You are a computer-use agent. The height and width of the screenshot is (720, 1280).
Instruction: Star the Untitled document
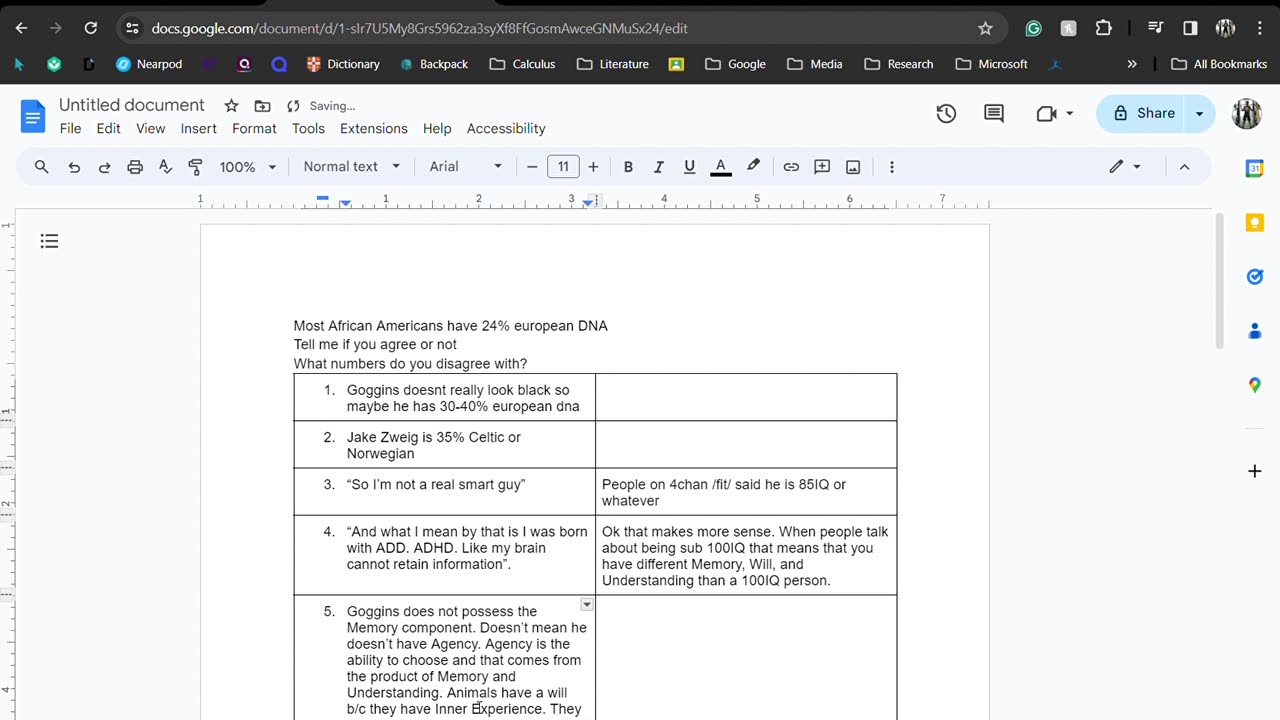[x=231, y=106]
